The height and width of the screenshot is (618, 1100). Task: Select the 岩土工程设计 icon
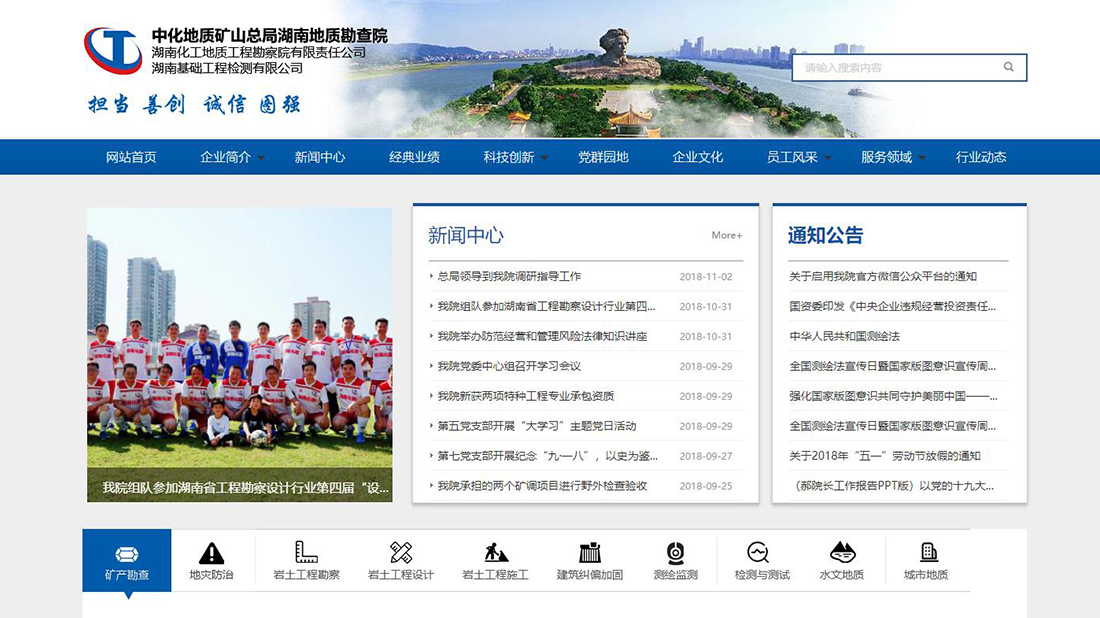point(401,553)
